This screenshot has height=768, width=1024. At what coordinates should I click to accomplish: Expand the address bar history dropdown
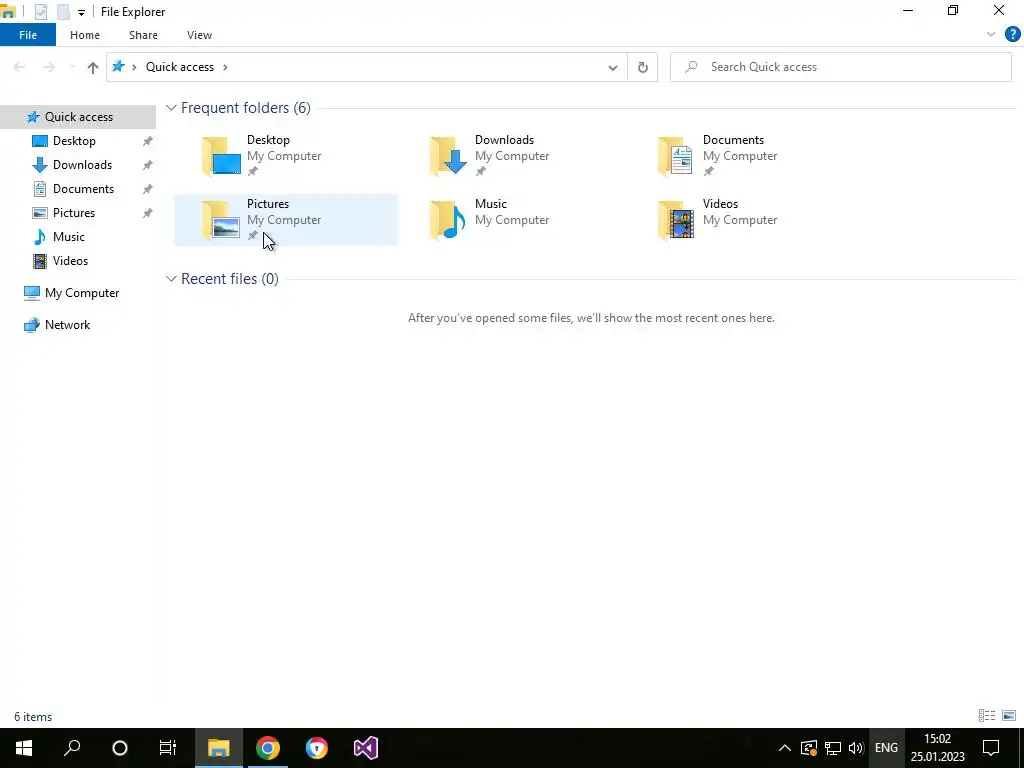[613, 67]
